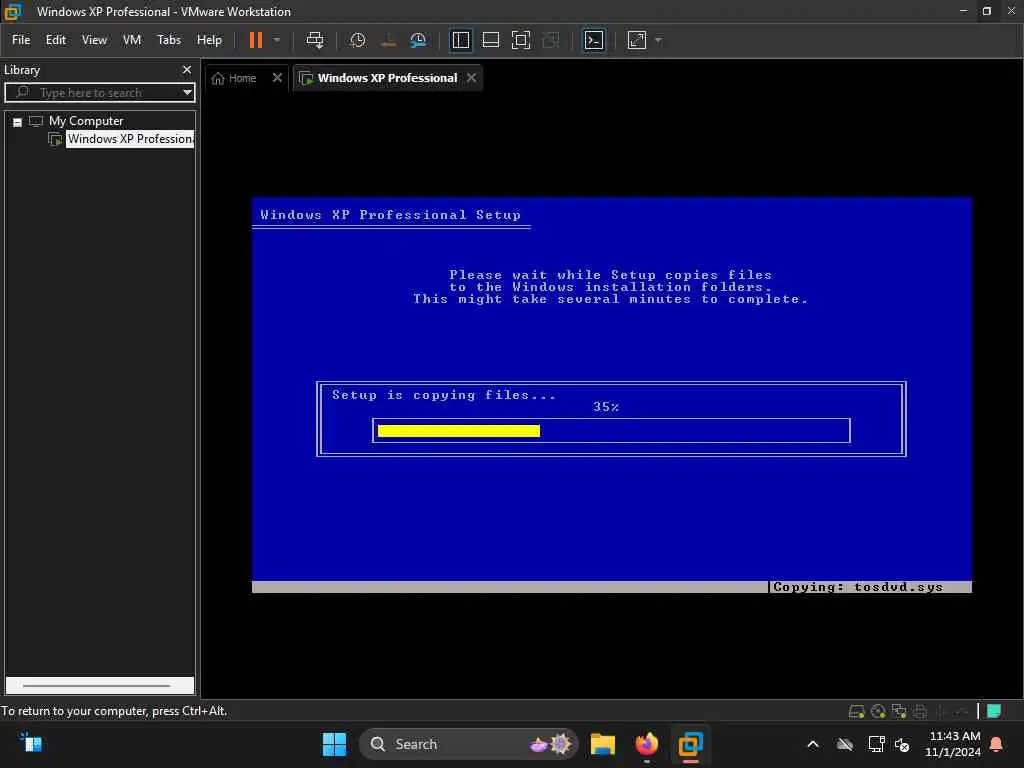Viewport: 1024px width, 768px height.
Task: Click the taskbar Search box
Action: (x=468, y=744)
